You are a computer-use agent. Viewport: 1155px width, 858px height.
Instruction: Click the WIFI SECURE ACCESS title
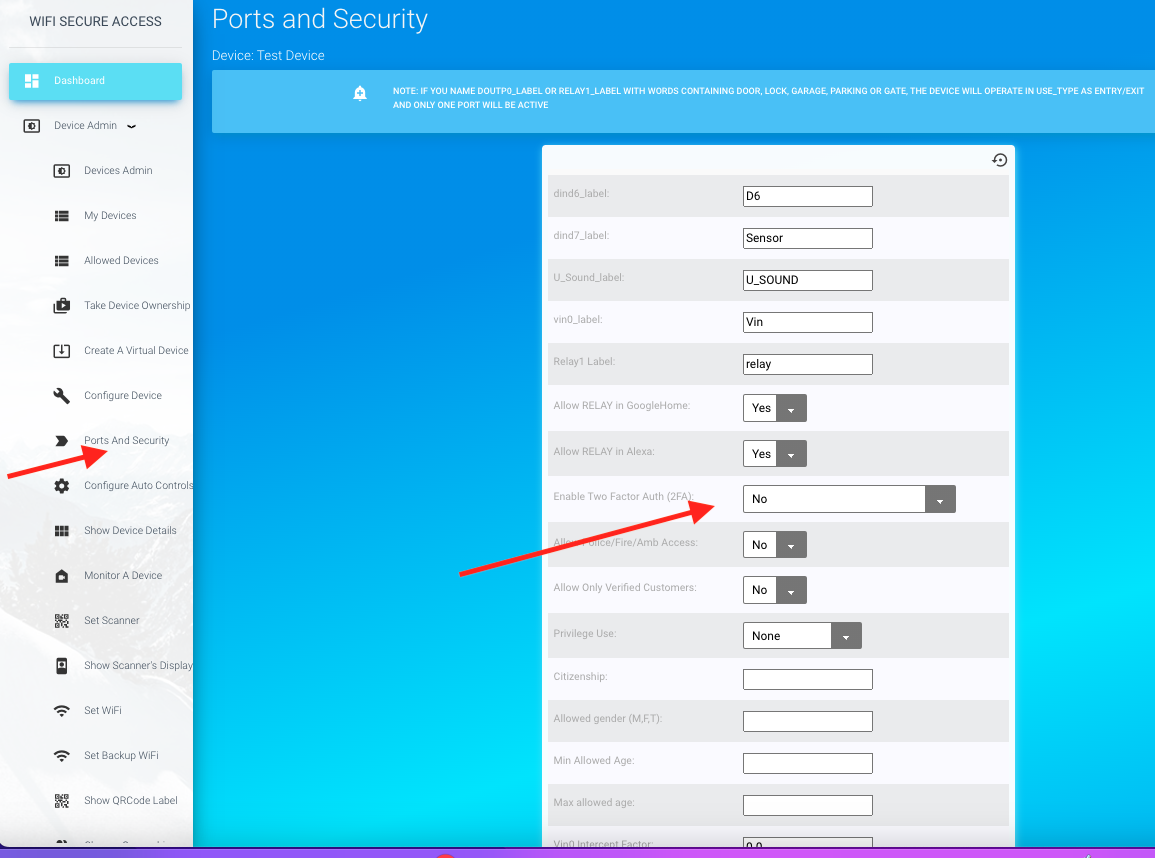pyautogui.click(x=96, y=21)
